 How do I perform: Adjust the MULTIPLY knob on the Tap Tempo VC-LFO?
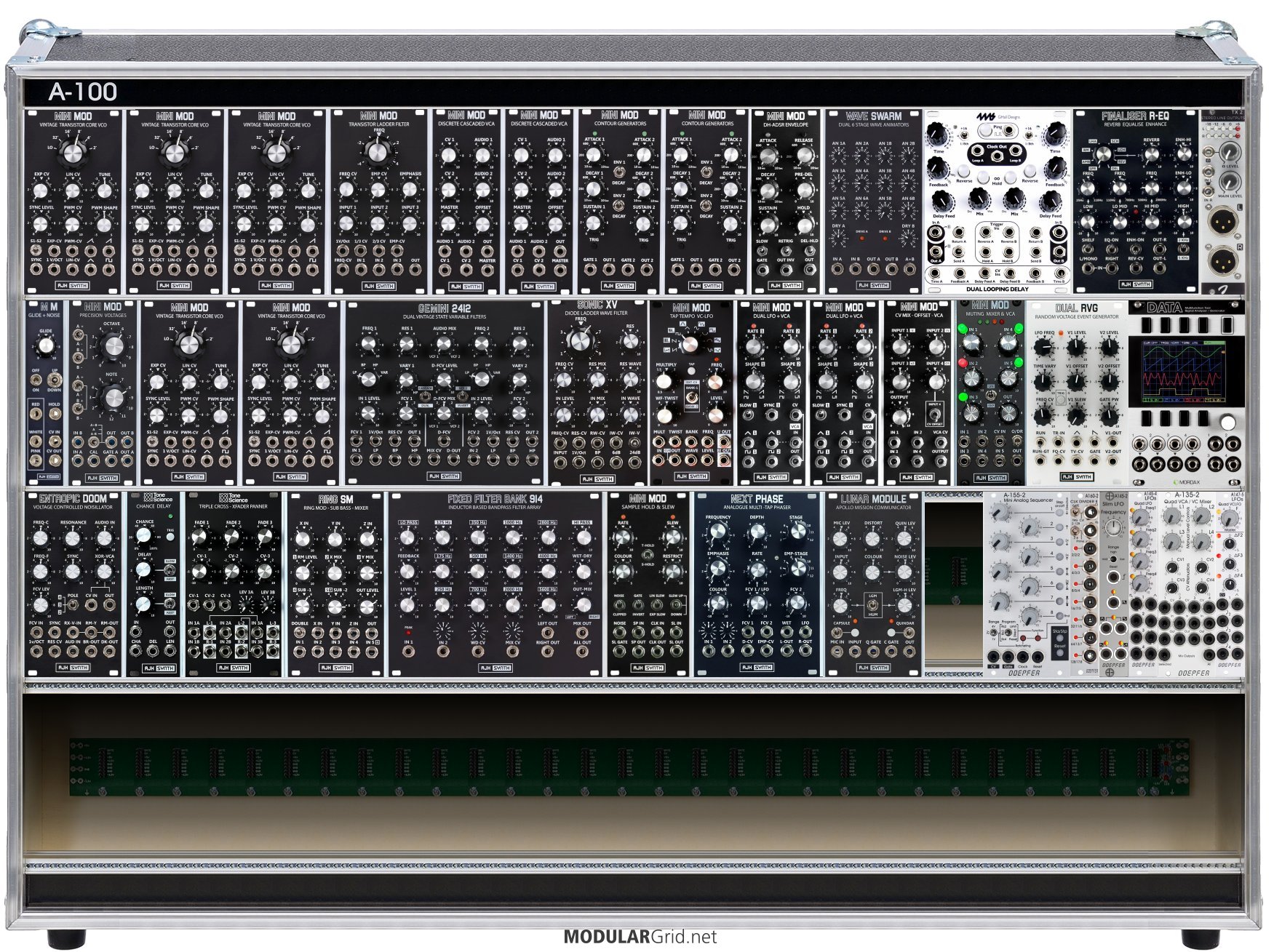[x=664, y=380]
